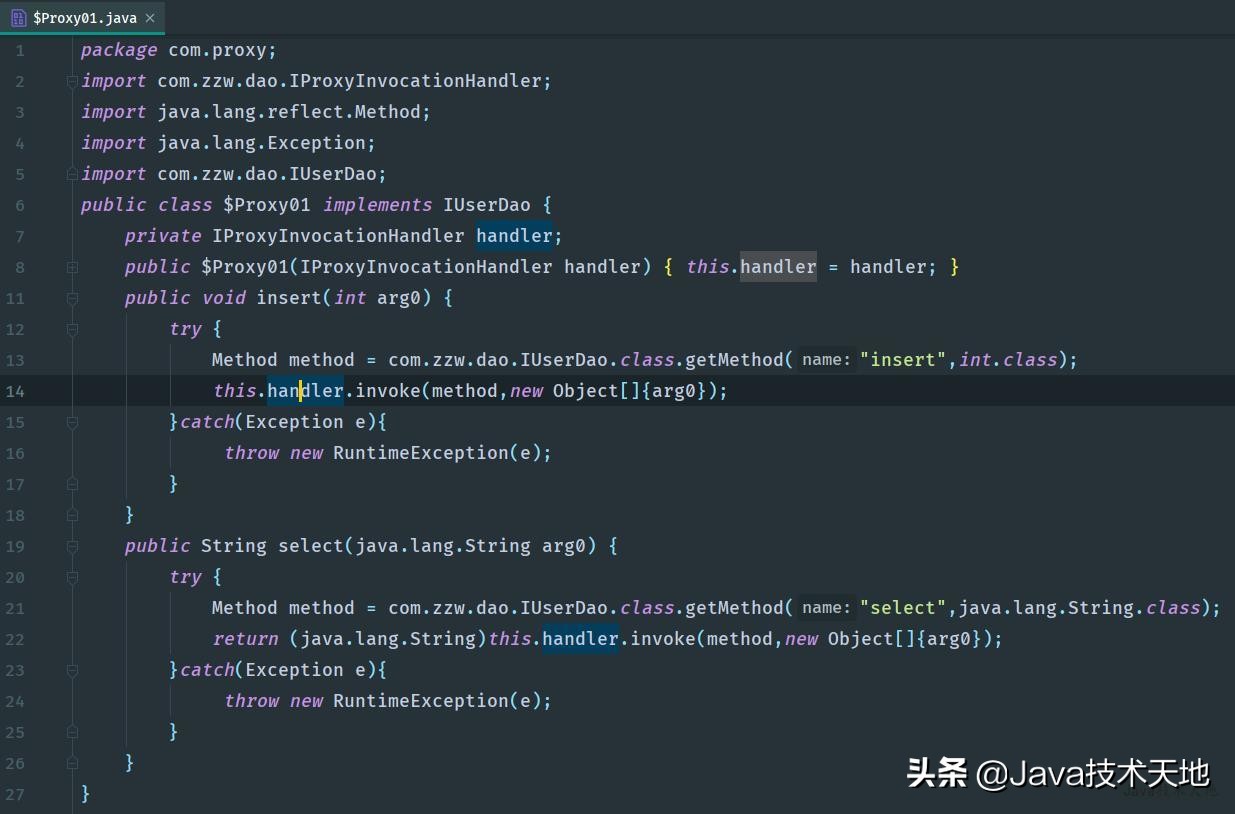Click the closing brace on line 27

[86, 793]
